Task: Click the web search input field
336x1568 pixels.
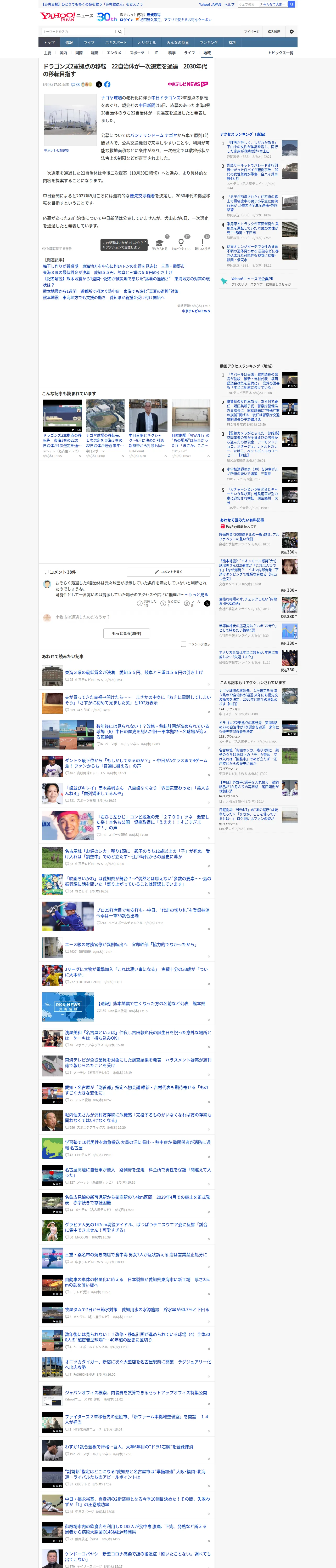Action: [x=248, y=4]
